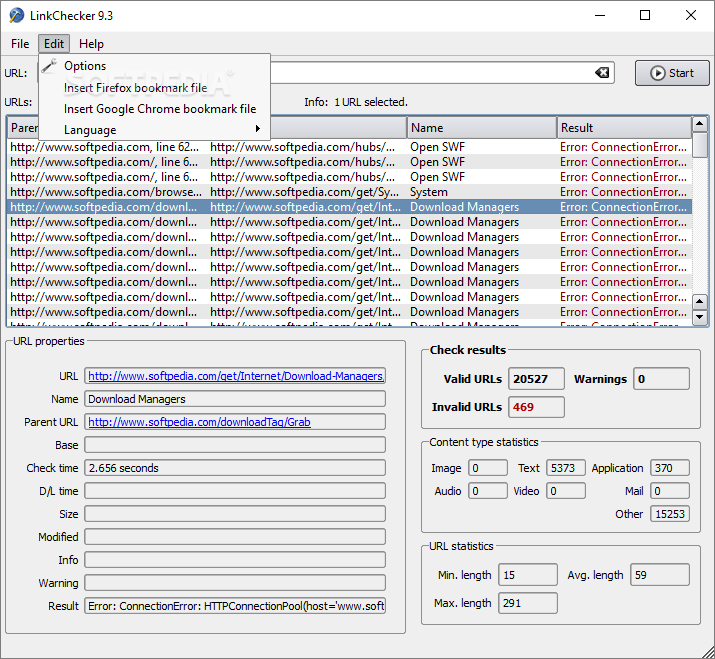This screenshot has width=715, height=659.
Task: Click the empty D/L time field
Action: click(x=235, y=491)
